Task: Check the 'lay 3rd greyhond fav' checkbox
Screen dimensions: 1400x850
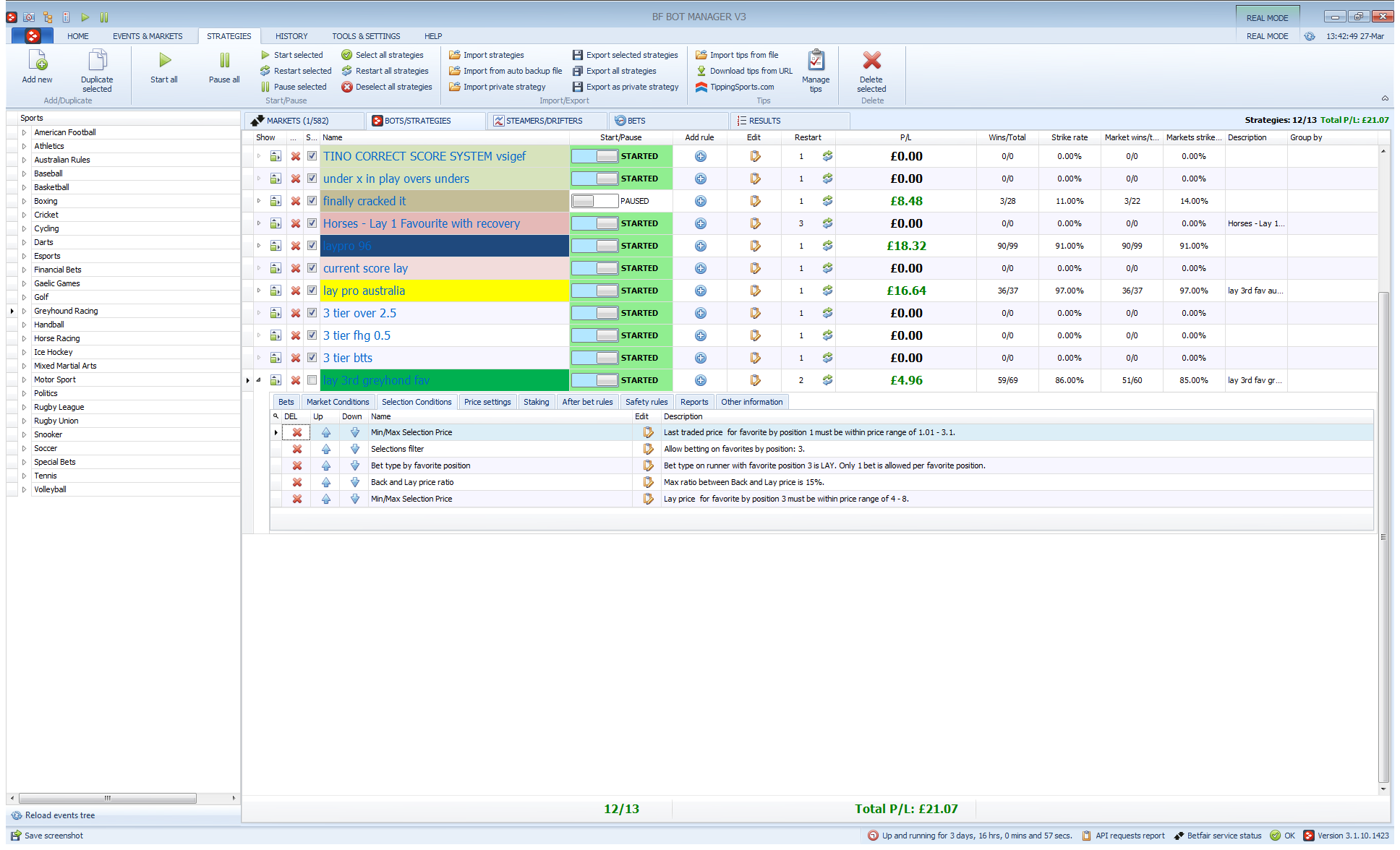Action: (312, 380)
